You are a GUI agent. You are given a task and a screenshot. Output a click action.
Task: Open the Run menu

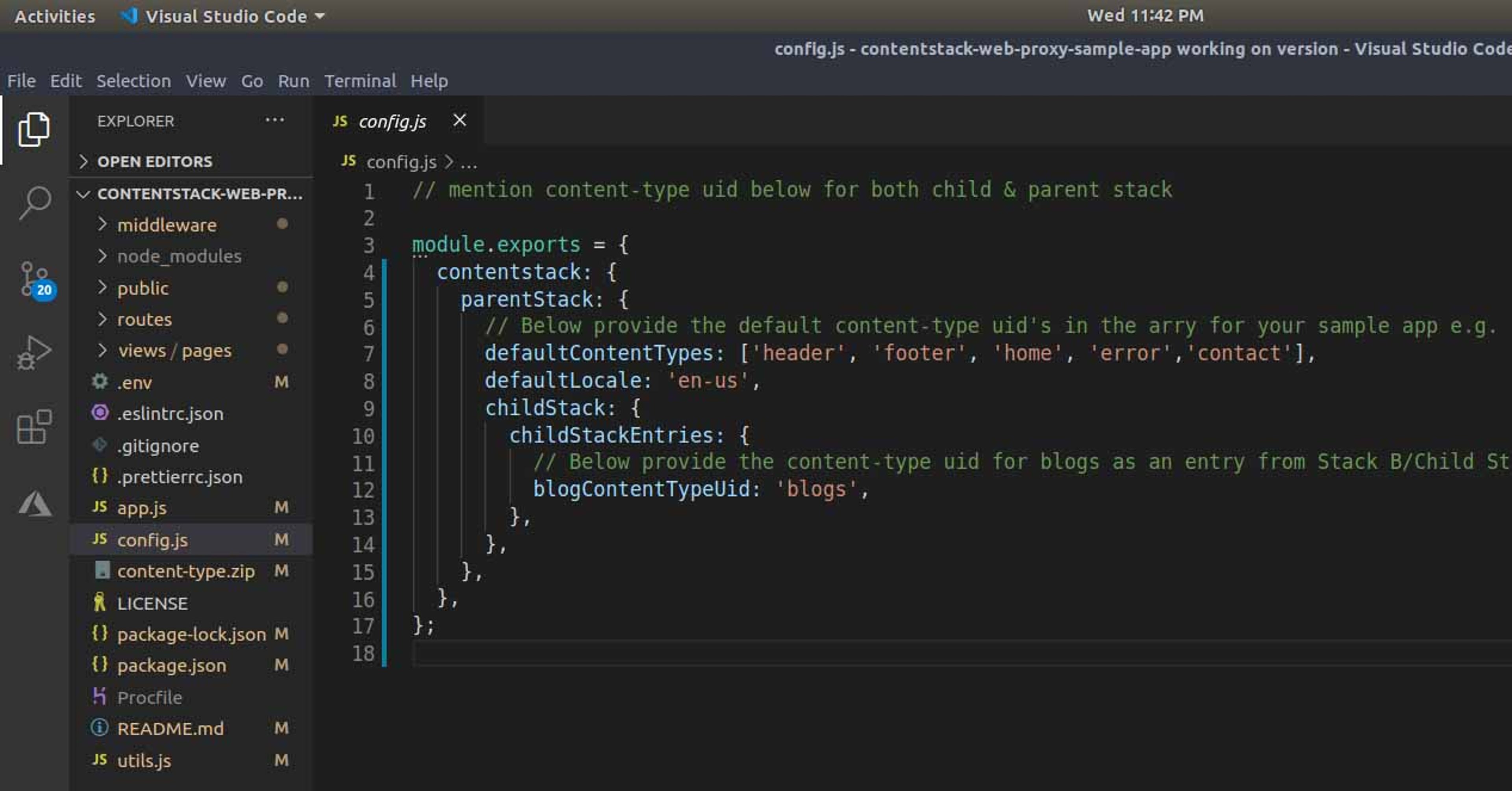[x=293, y=81]
